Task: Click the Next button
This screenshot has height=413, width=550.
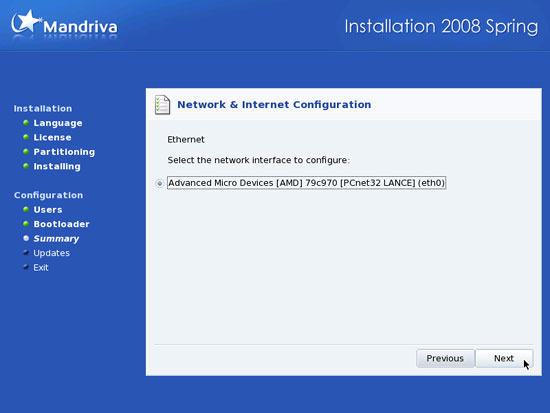Action: click(504, 358)
